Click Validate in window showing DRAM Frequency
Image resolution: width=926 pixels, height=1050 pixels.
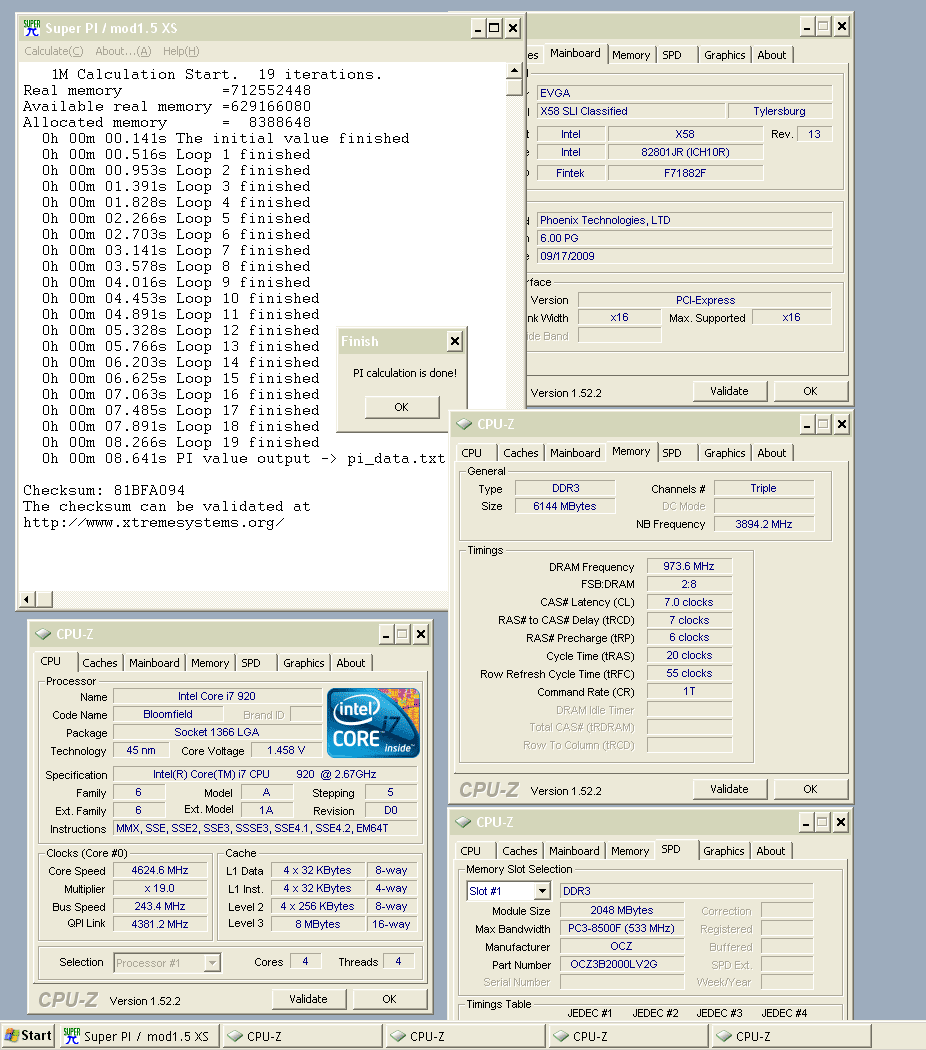[x=730, y=789]
